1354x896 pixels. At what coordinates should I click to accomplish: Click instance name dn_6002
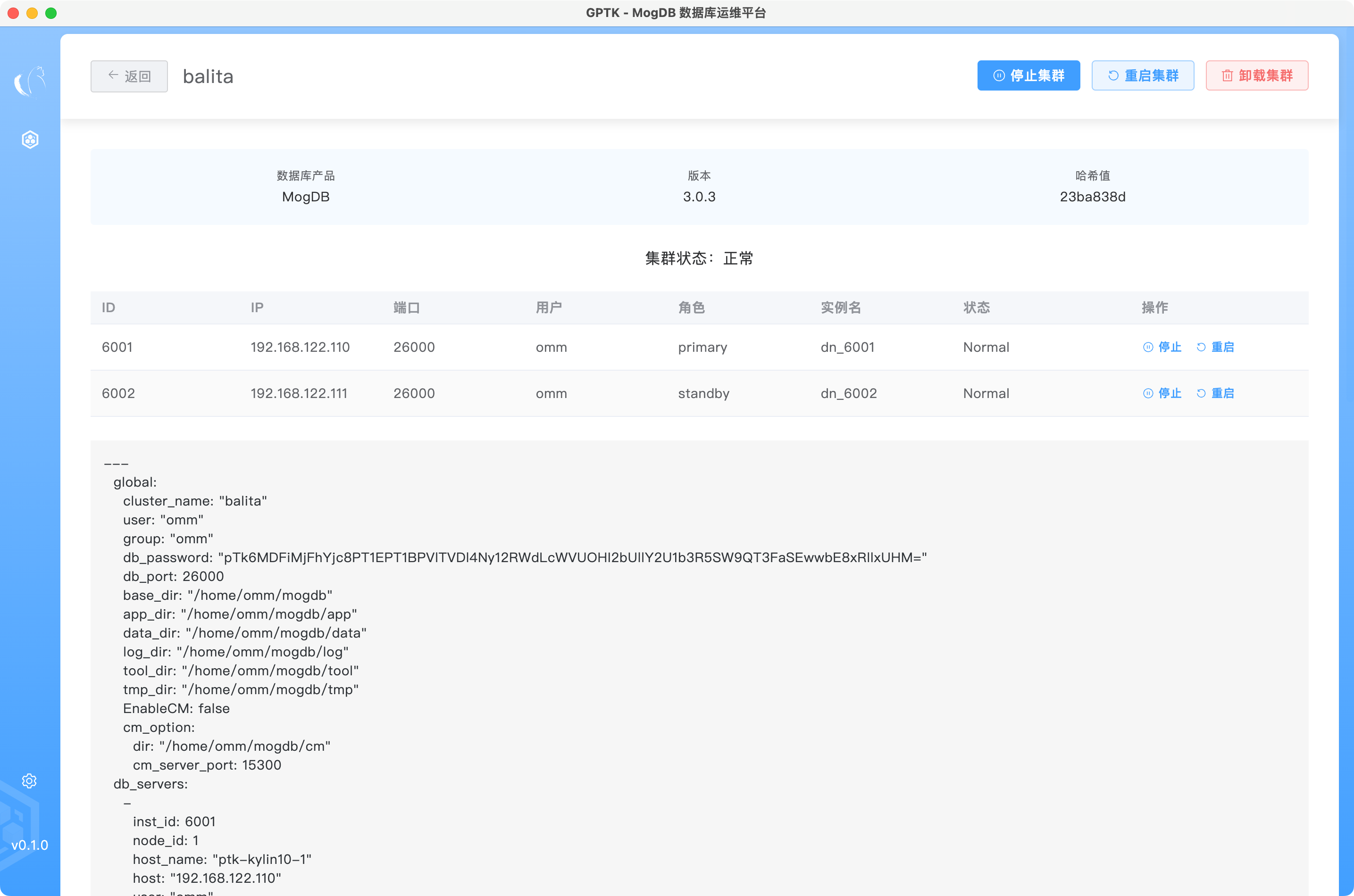pos(849,393)
